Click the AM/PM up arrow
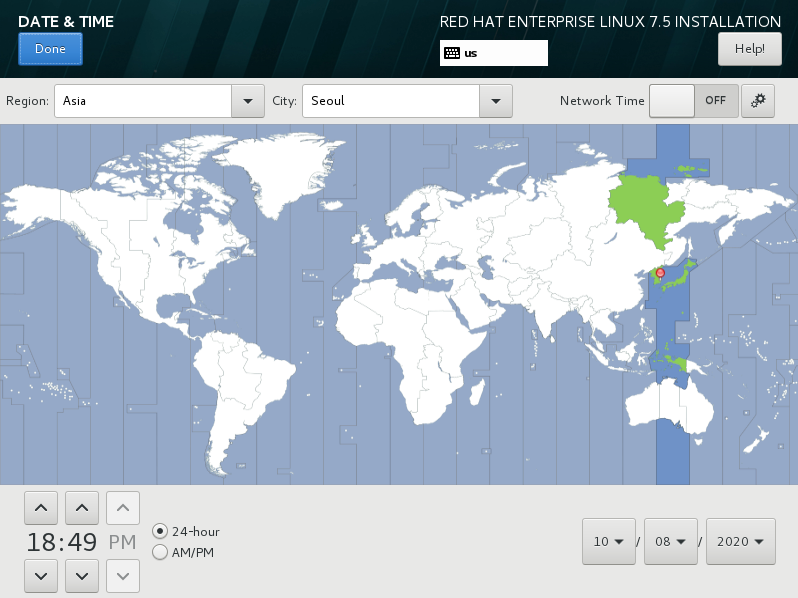The height and width of the screenshot is (598, 798). [123, 508]
